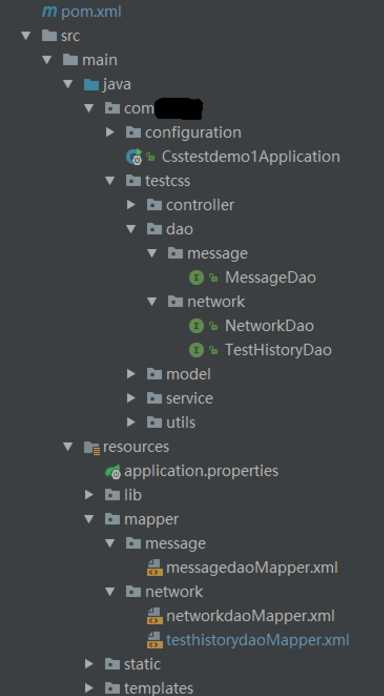Viewport: 384px width, 696px height.
Task: Collapse the dao package
Action: point(131,229)
